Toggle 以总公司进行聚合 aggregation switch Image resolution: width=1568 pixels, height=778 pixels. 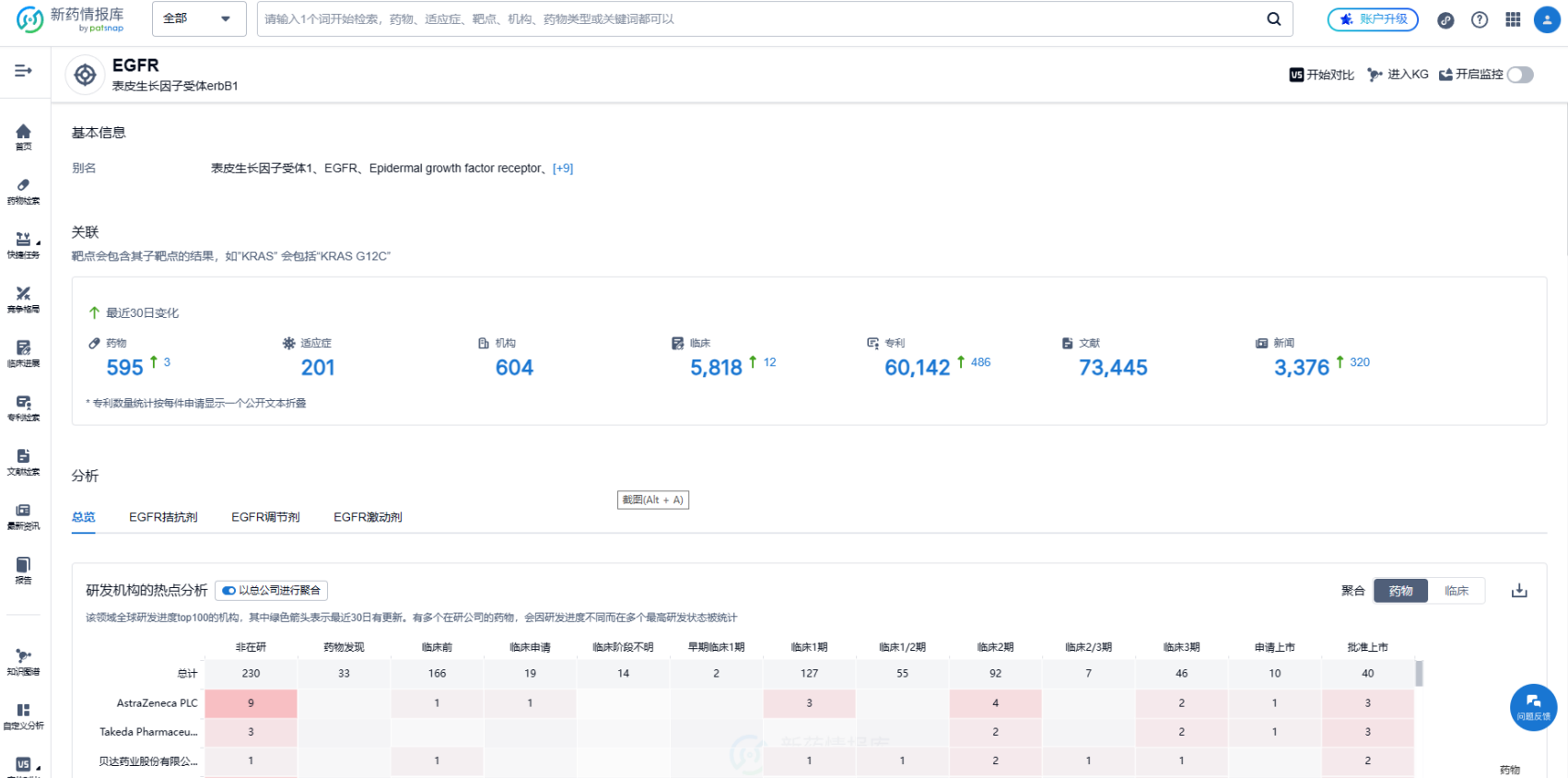click(229, 591)
